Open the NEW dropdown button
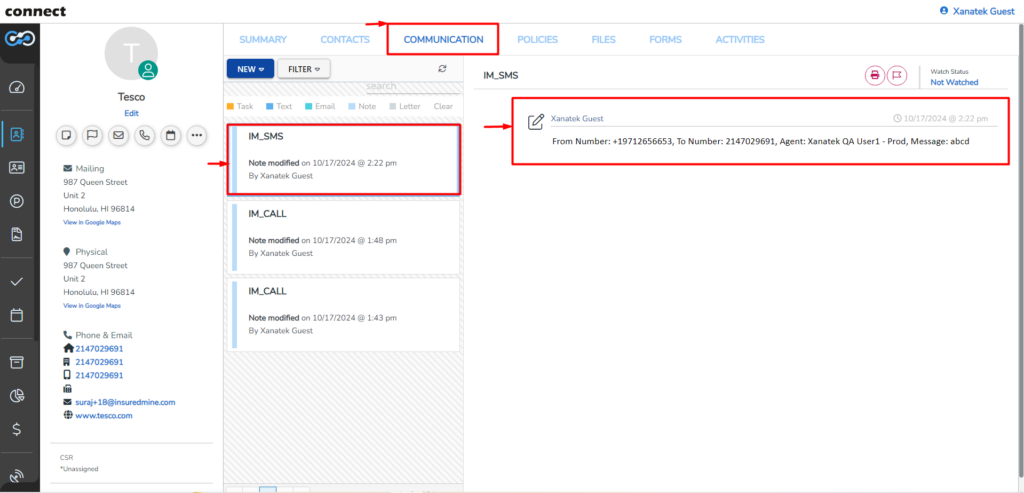The width and height of the screenshot is (1024, 493). coord(250,69)
